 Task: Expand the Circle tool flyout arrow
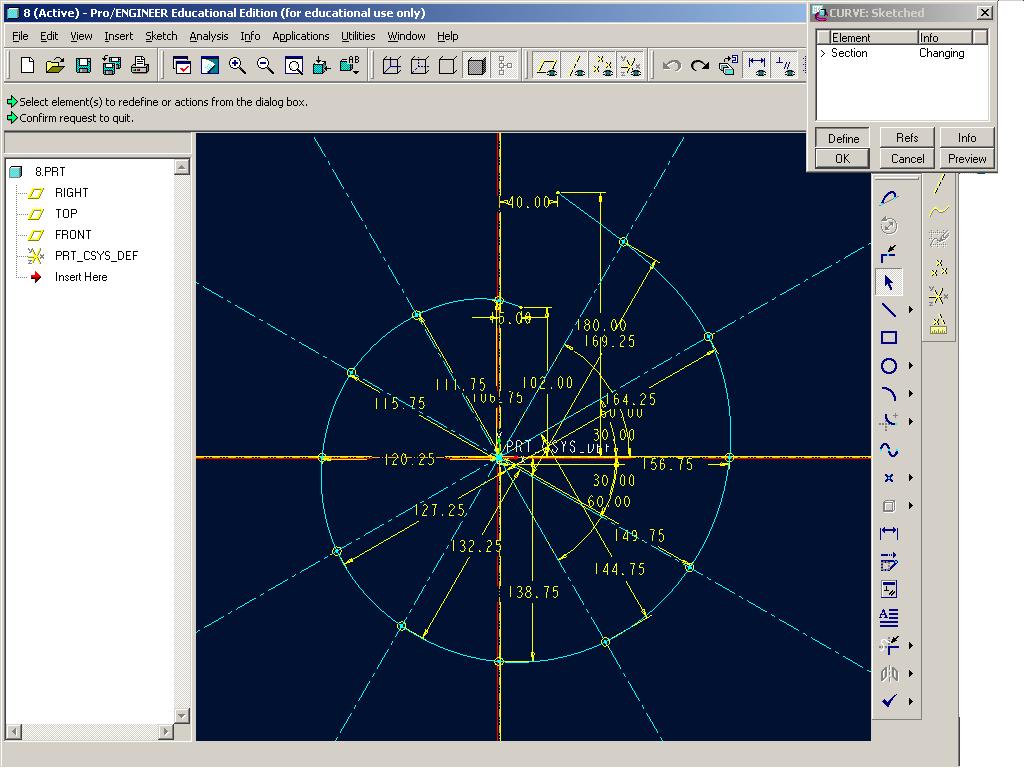click(911, 366)
